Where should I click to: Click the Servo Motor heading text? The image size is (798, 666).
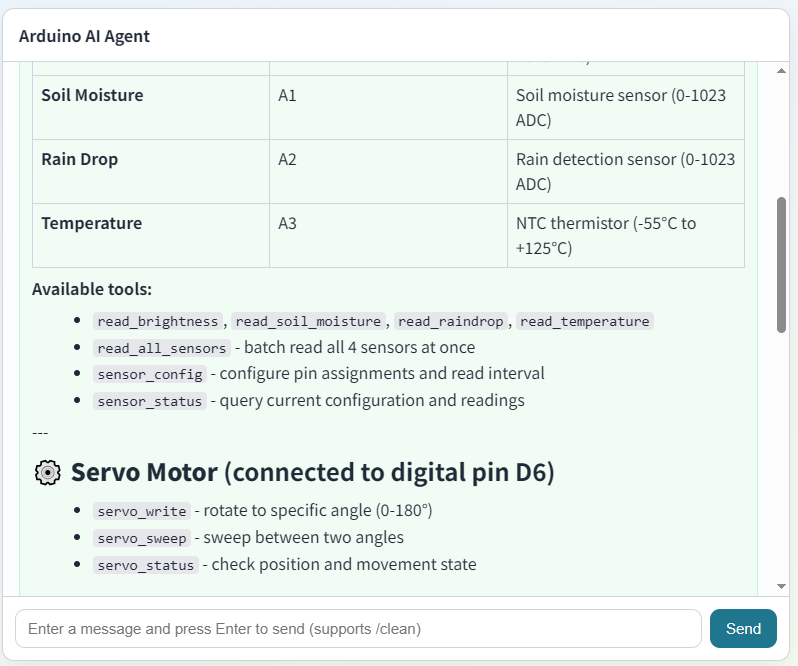coord(312,472)
